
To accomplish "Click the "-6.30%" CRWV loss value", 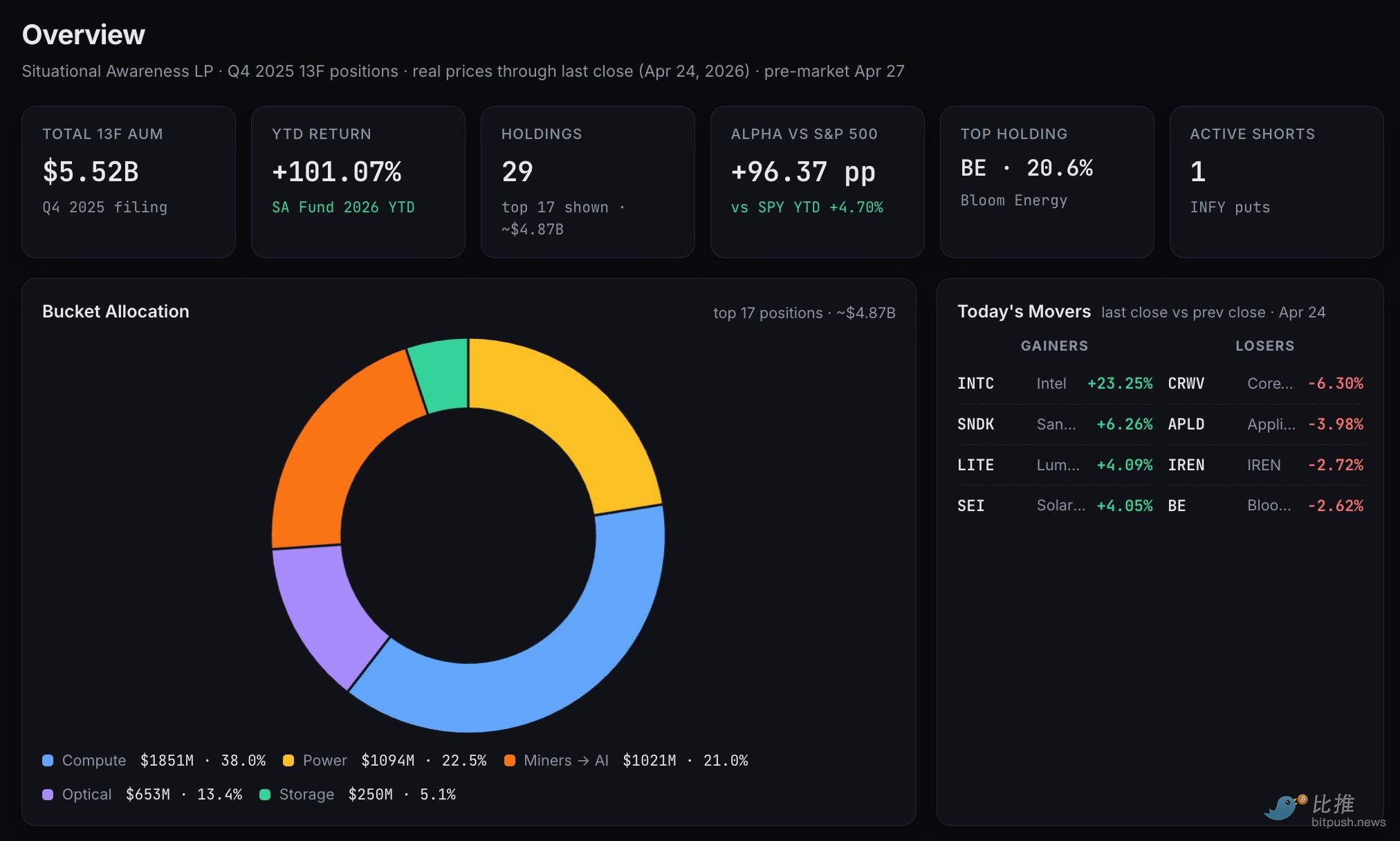I will click(1336, 384).
